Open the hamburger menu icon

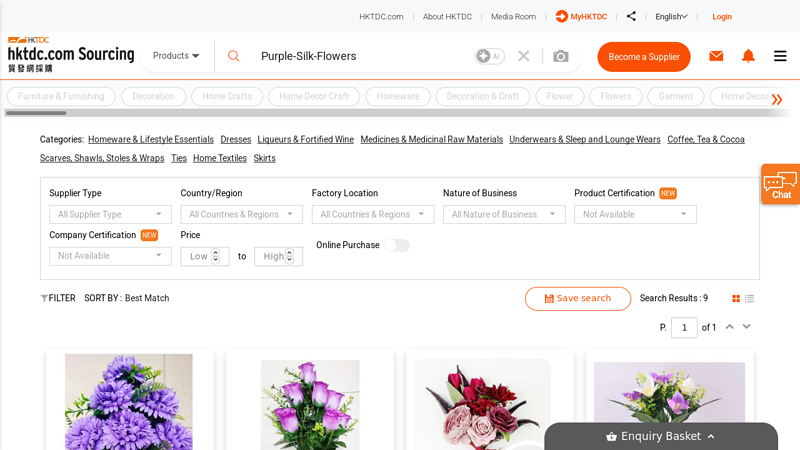pos(780,56)
